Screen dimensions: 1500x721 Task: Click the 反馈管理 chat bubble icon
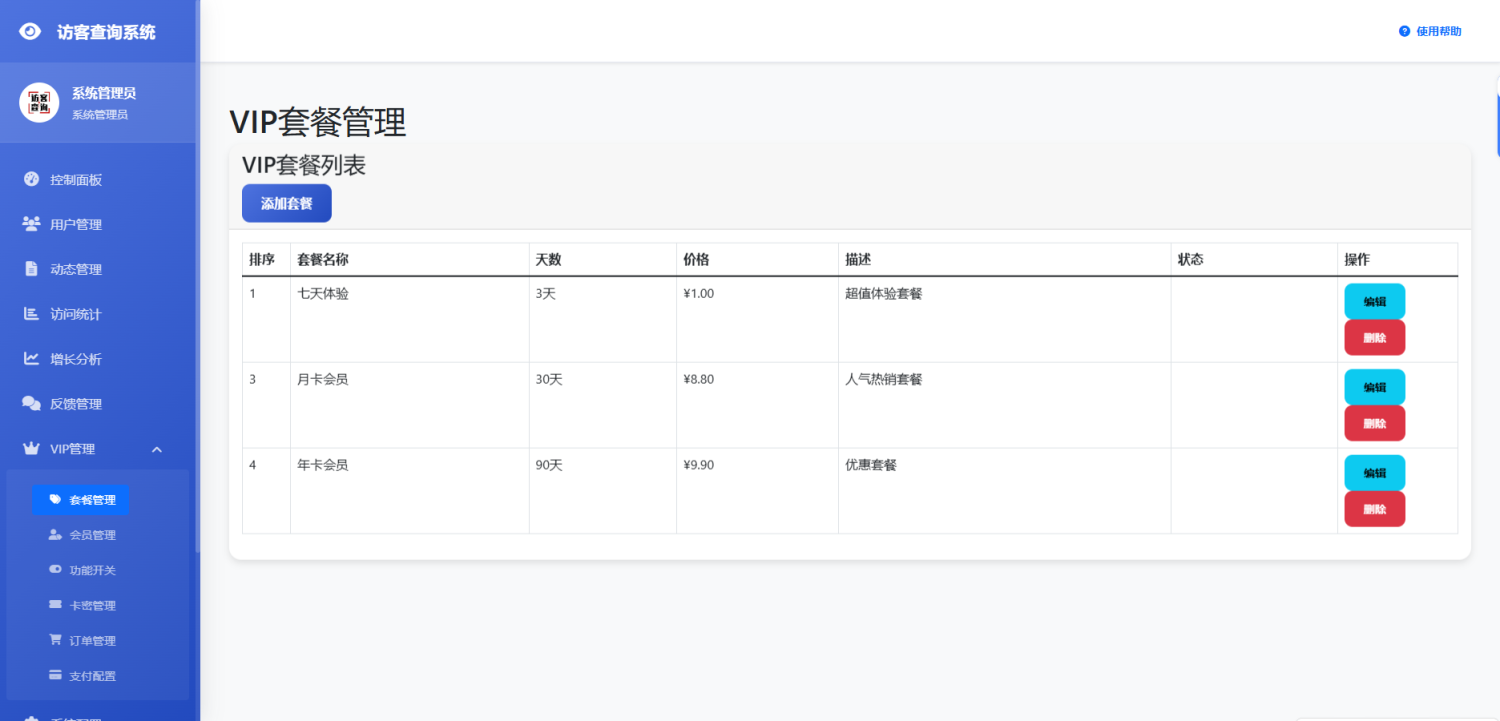click(29, 404)
